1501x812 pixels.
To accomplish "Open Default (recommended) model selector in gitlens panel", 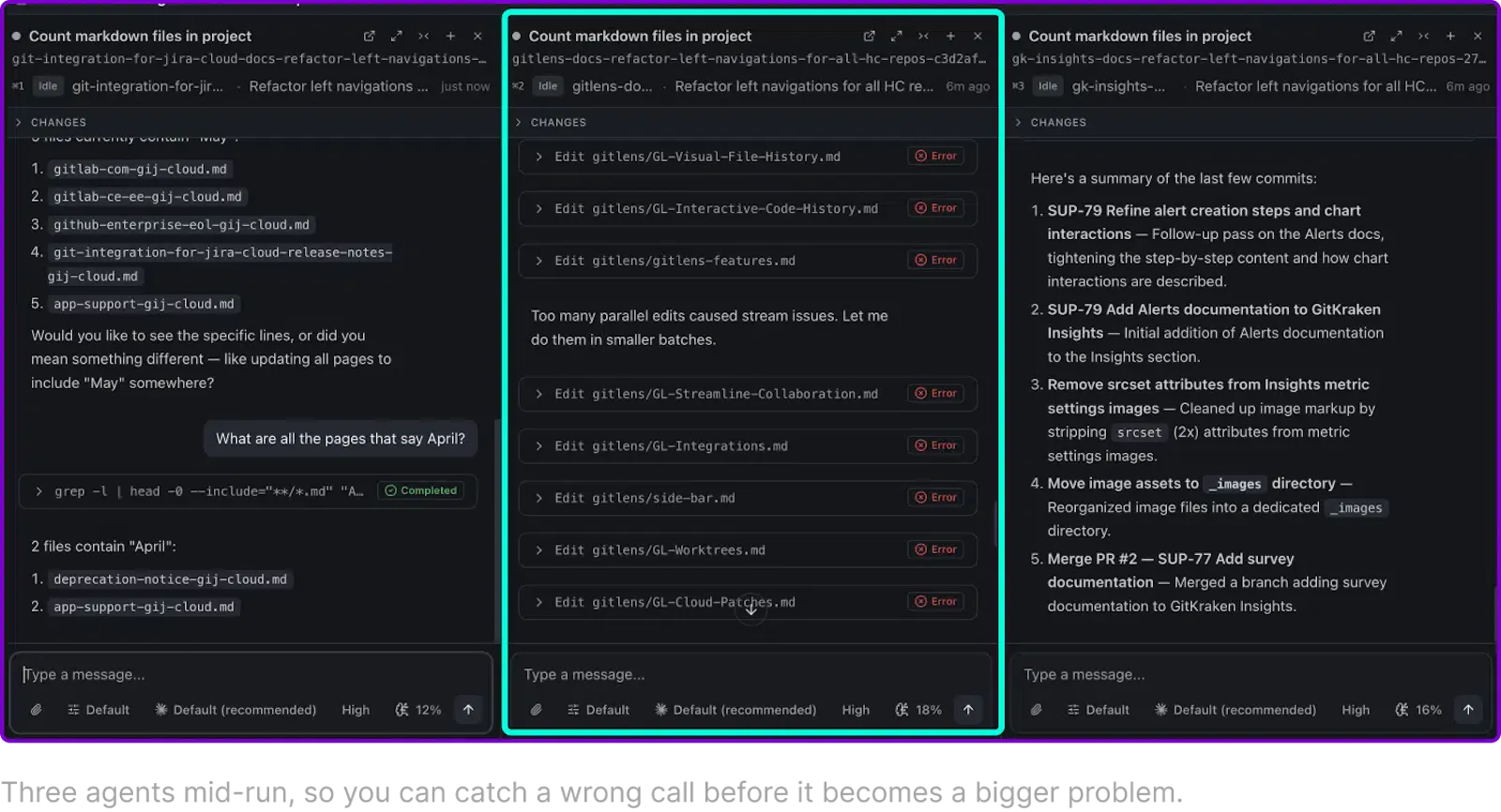I will [x=735, y=710].
